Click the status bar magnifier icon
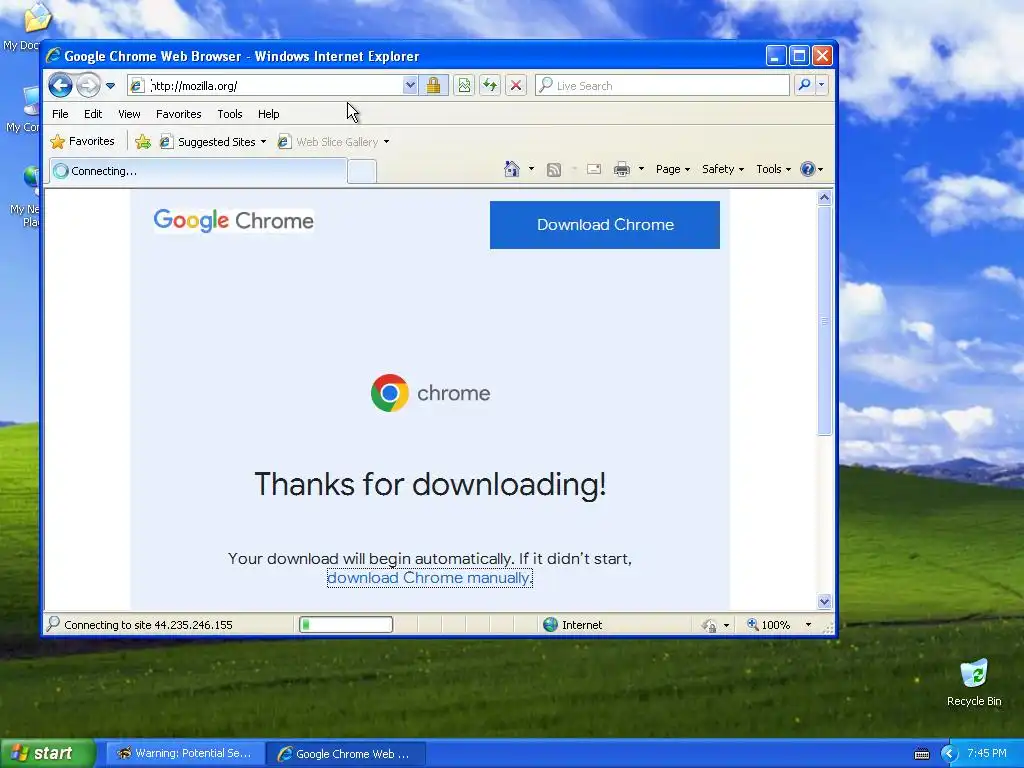Viewport: 1024px width, 768px height. (x=53, y=624)
